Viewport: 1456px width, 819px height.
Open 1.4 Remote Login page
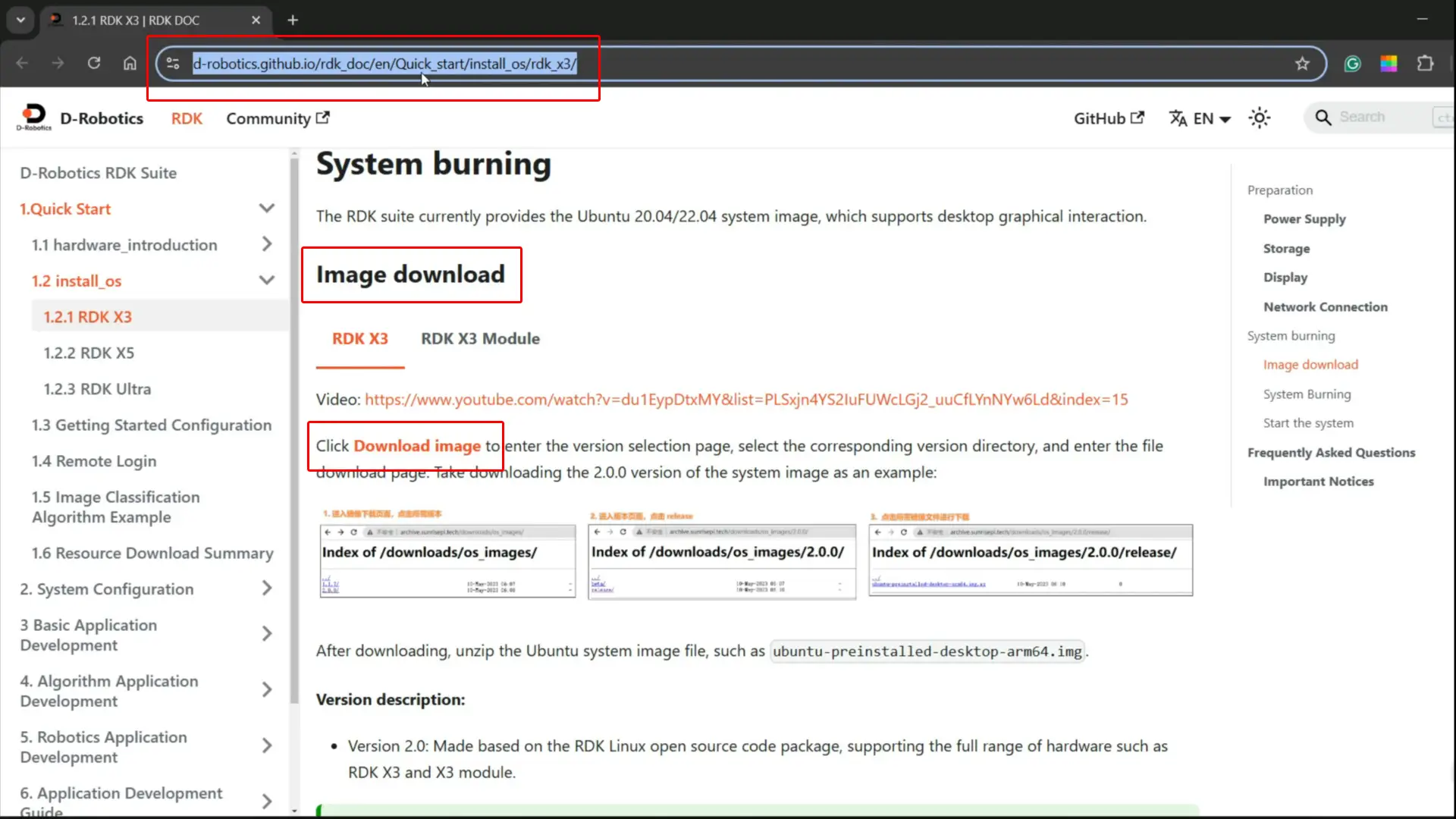point(94,461)
